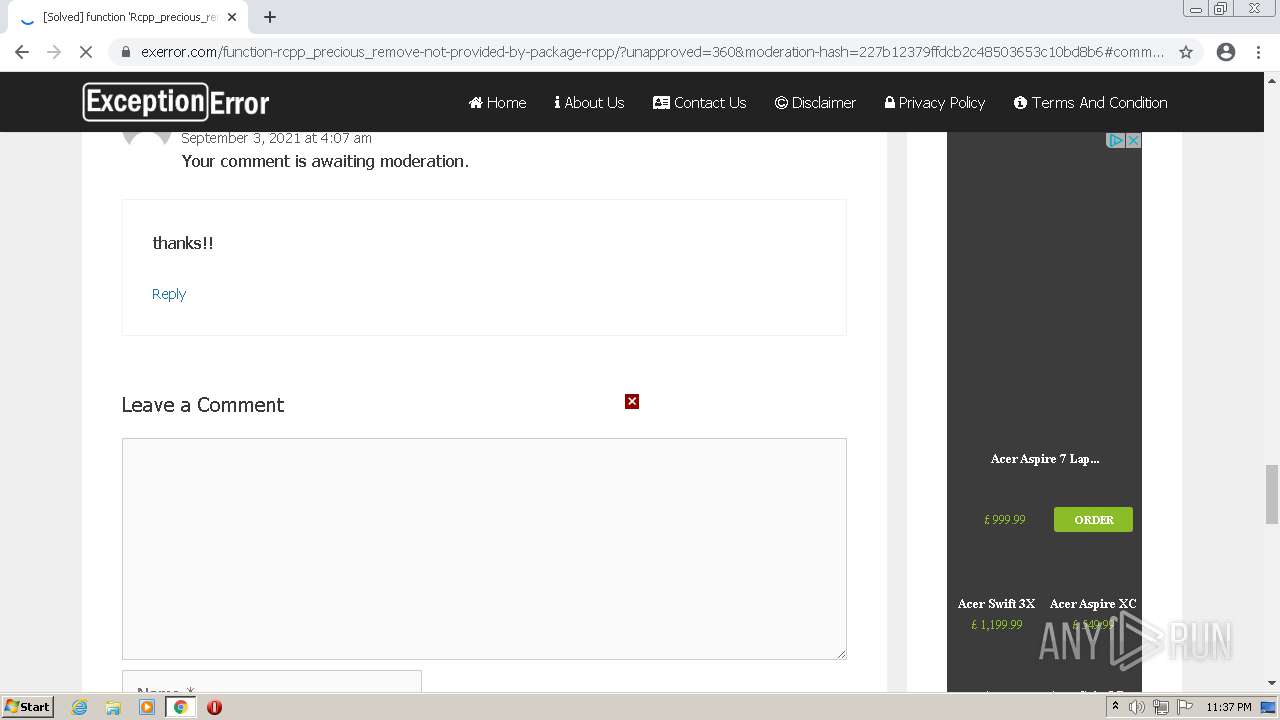This screenshot has height=720, width=1280.
Task: Stop loading the page
Action: coord(86,52)
